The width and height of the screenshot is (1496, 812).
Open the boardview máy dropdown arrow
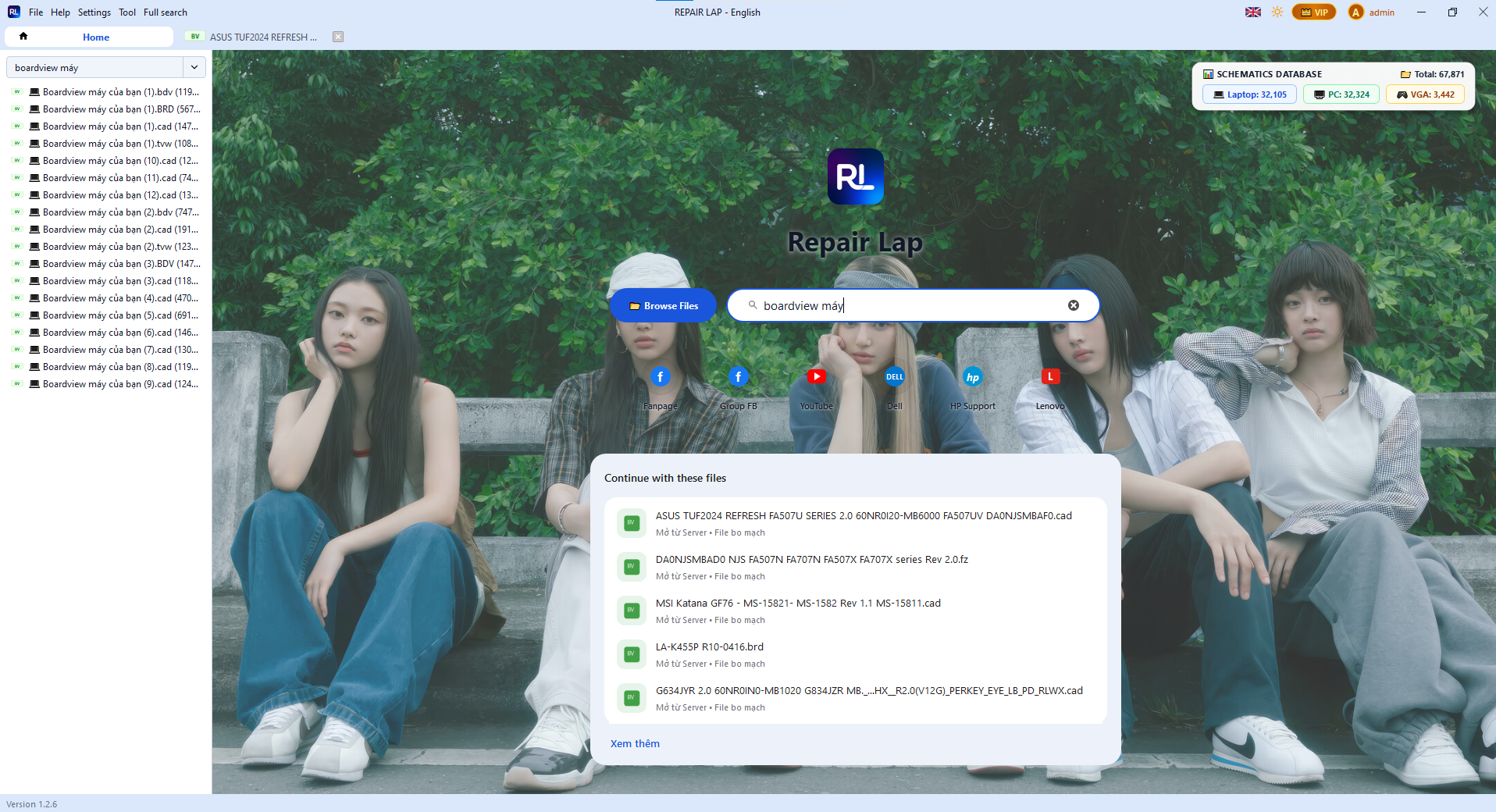click(x=194, y=68)
